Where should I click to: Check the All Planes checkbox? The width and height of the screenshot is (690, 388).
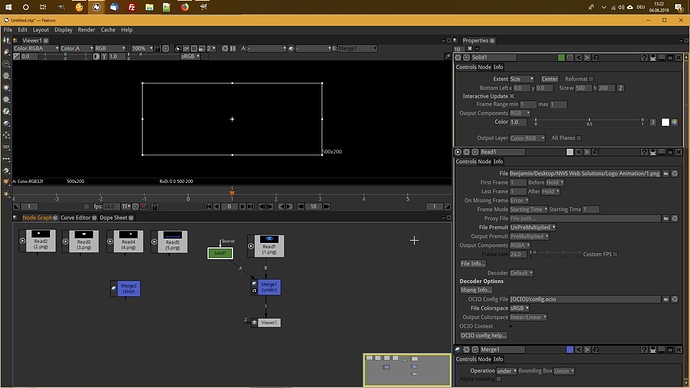pyautogui.click(x=579, y=138)
